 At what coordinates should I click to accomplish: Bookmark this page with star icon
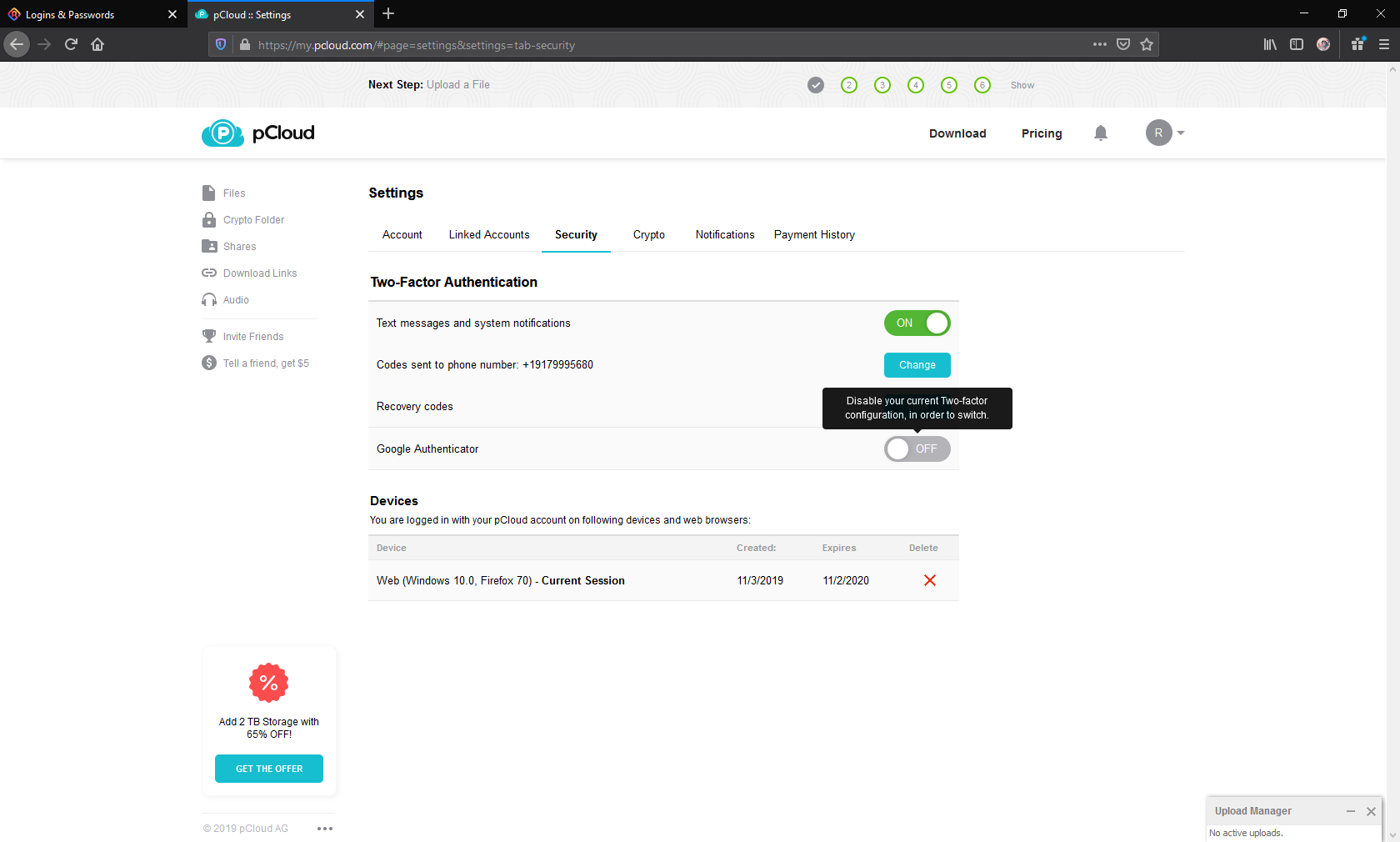coord(1147,45)
